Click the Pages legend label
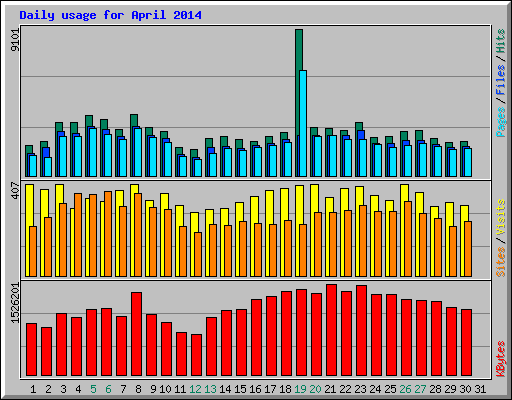Screen dimensions: 512x400 (500, 122)
